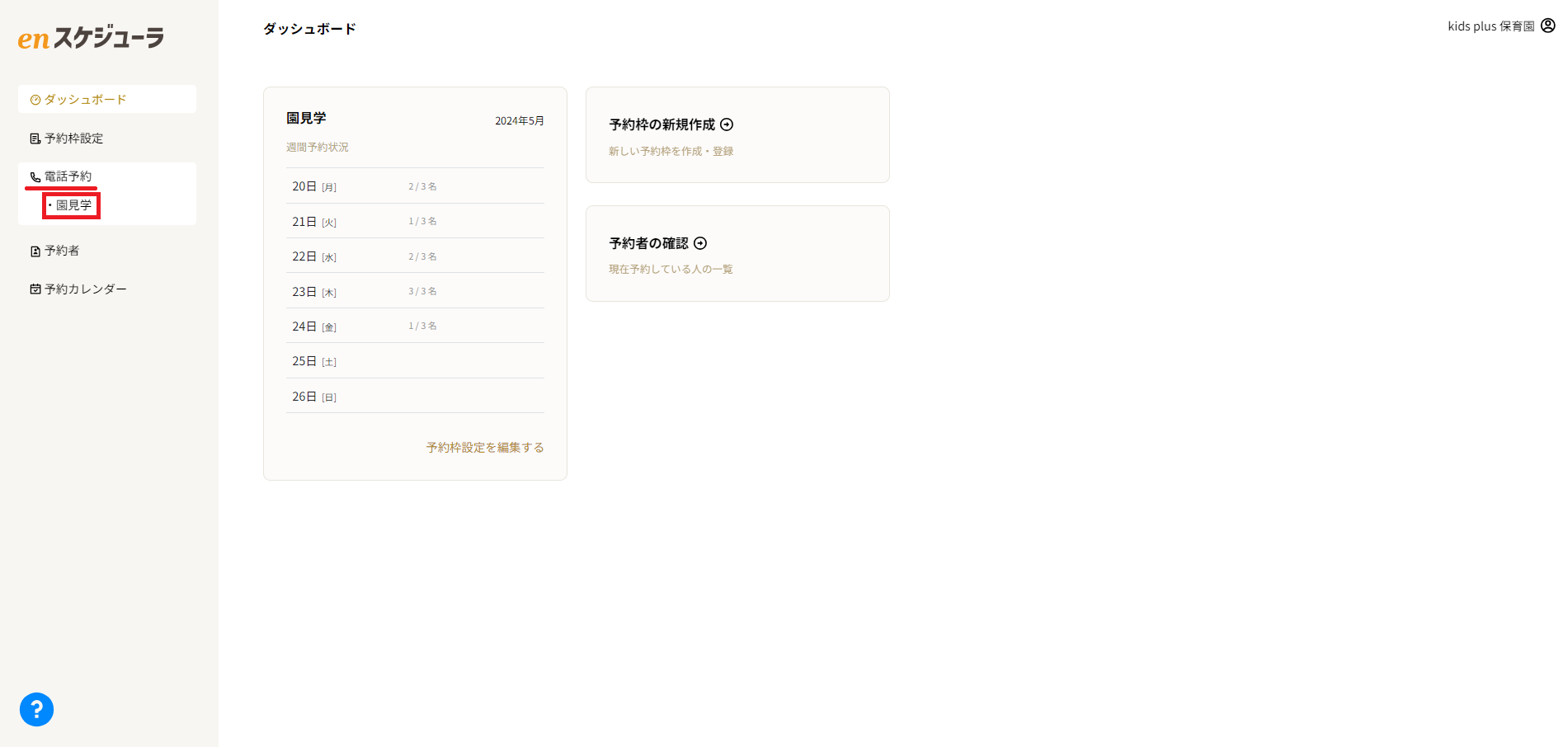Open the 予約枠の新規作成 card
The width and height of the screenshot is (1568, 747).
[x=737, y=135]
